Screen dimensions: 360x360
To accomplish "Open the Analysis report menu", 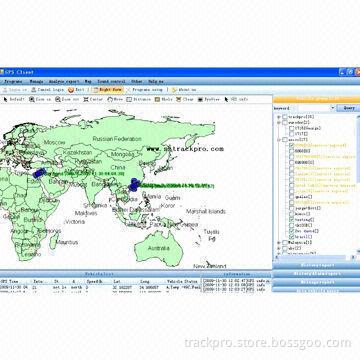I will click(64, 81).
